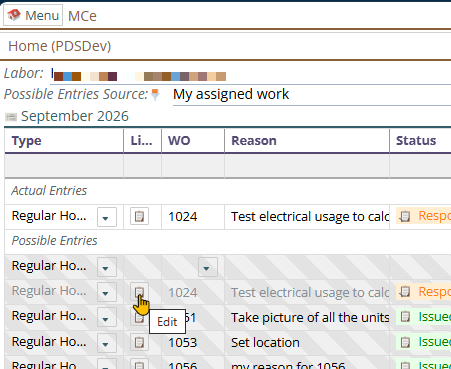The width and height of the screenshot is (451, 369).
Task: Click the Set location reason text
Action: coord(265,343)
